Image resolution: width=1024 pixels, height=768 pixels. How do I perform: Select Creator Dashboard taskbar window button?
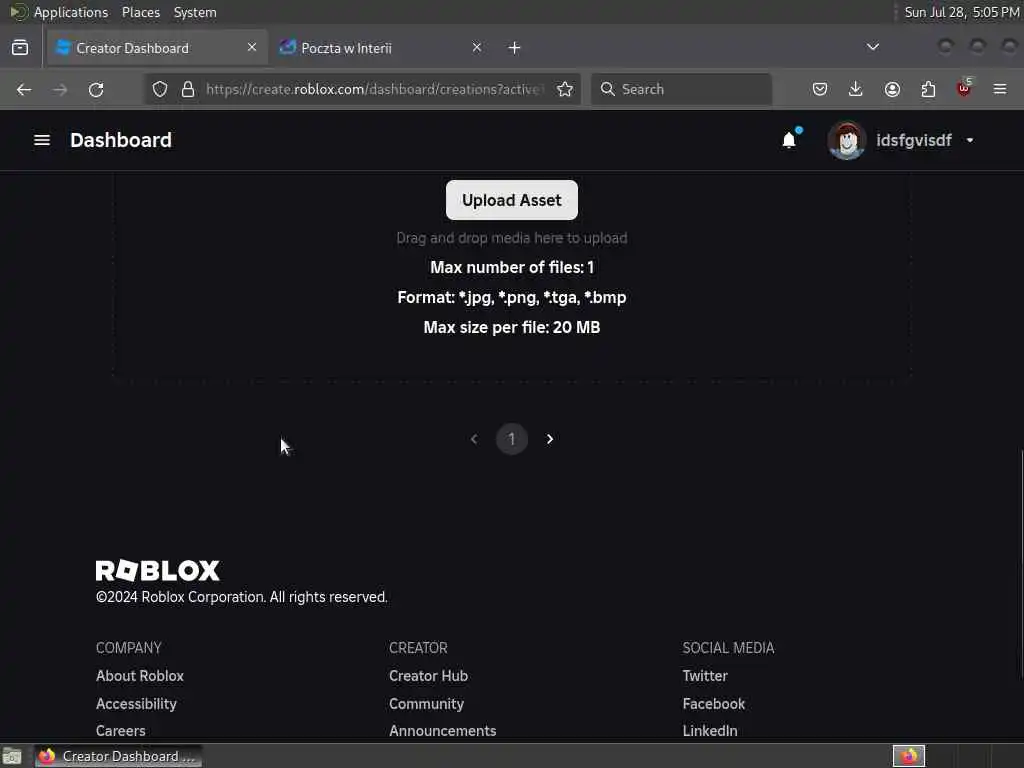point(118,756)
